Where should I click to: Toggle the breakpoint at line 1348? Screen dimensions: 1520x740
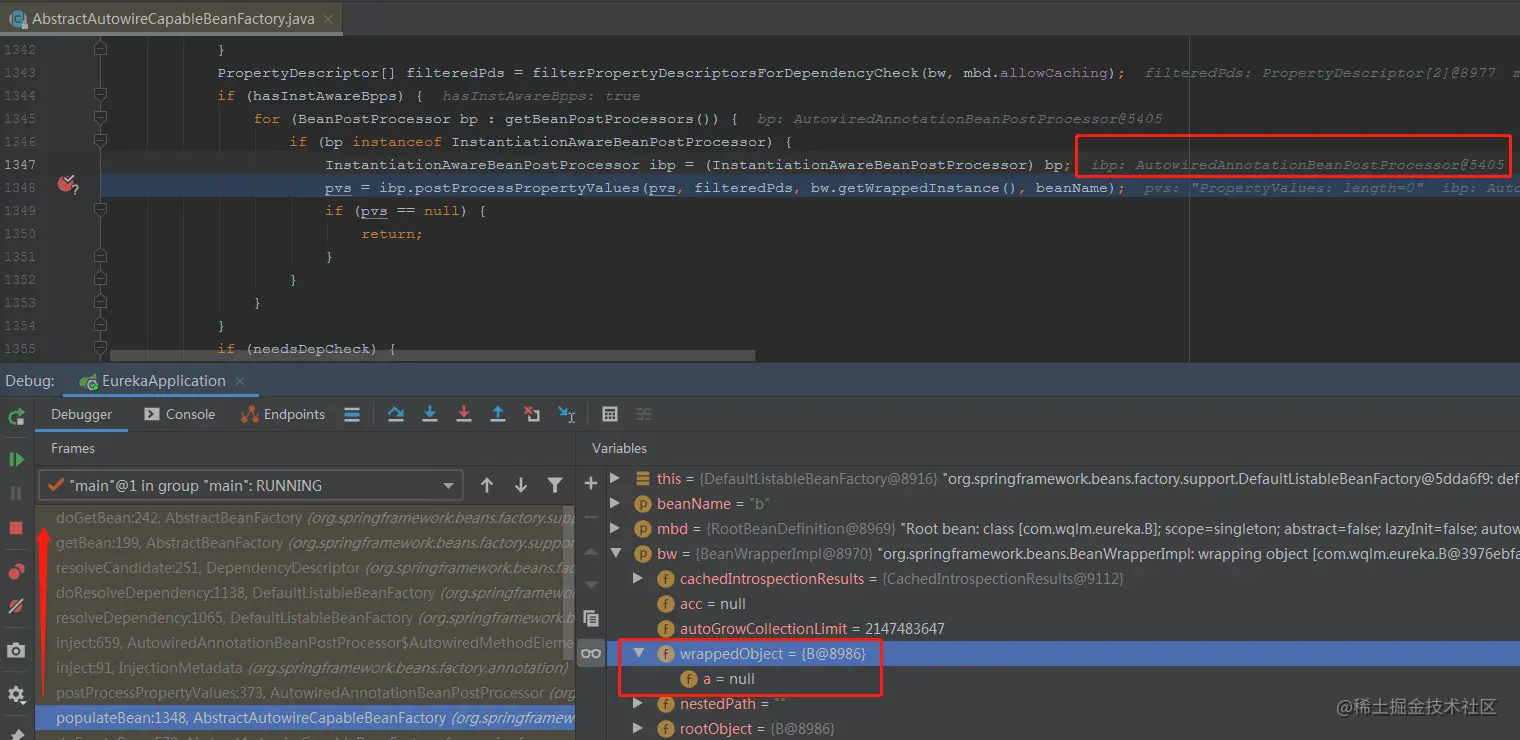(68, 184)
